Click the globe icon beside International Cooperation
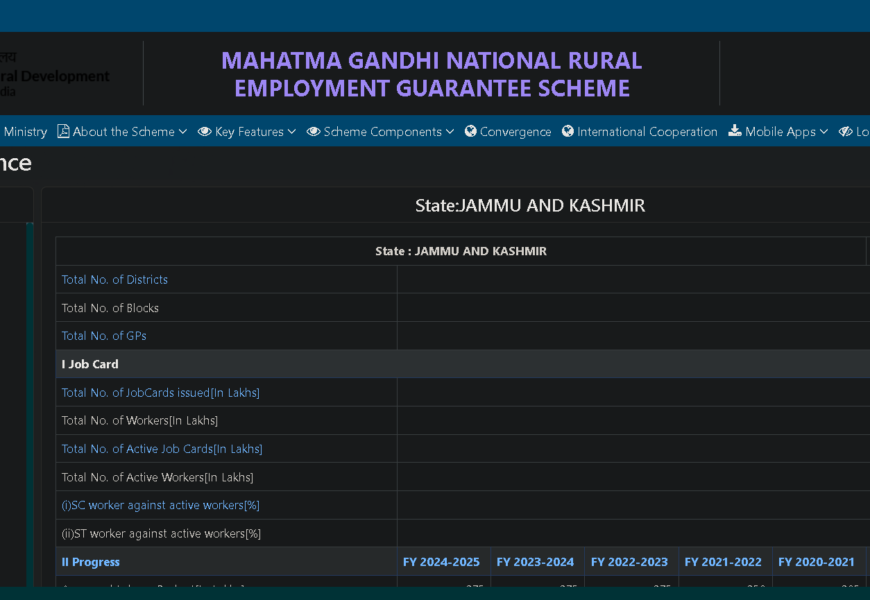 point(568,132)
